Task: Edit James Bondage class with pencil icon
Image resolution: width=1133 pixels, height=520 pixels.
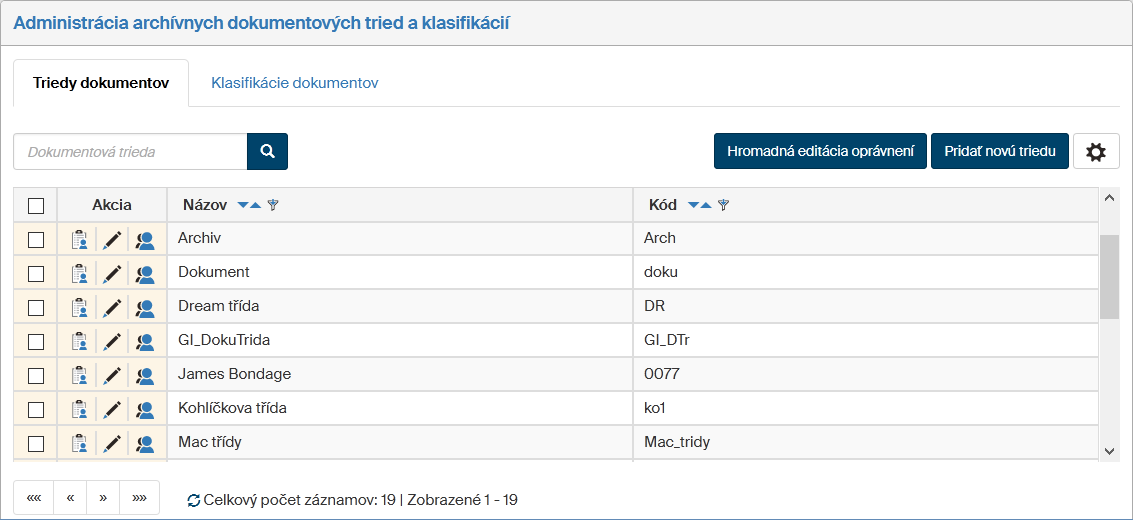Action: pos(112,376)
